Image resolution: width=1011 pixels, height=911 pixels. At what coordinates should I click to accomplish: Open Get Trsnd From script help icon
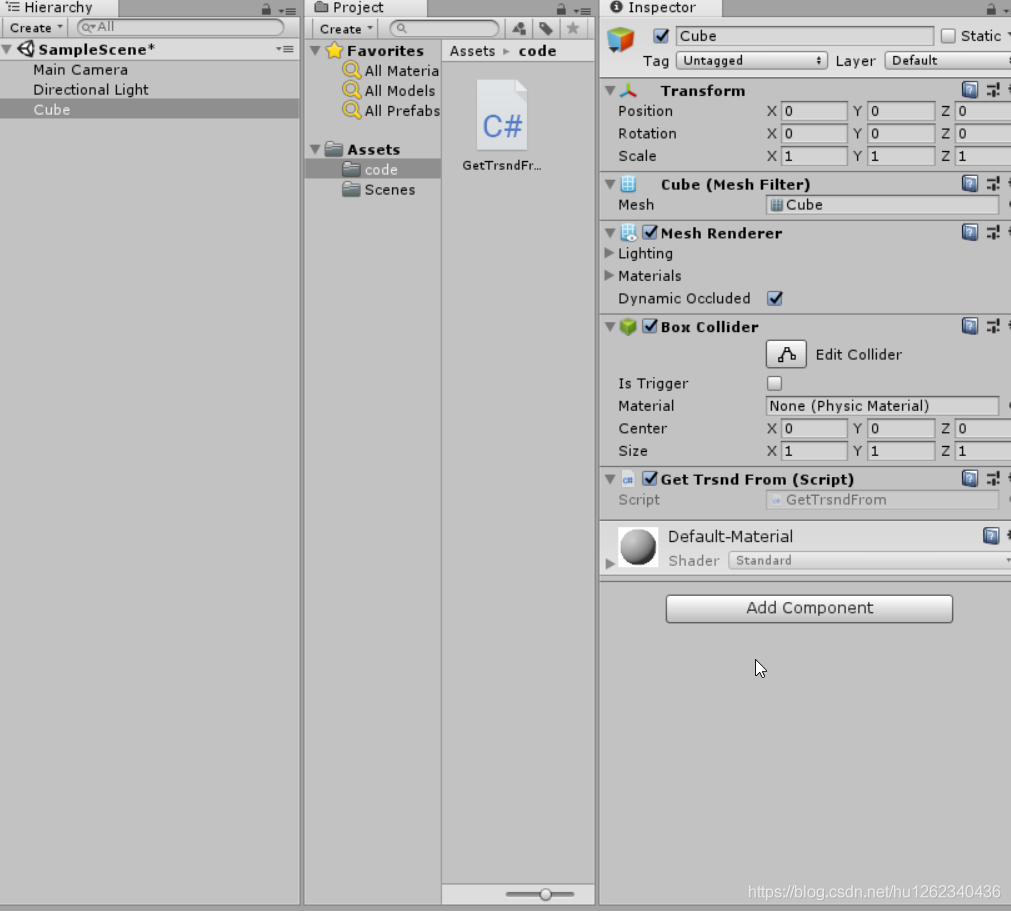coord(970,478)
